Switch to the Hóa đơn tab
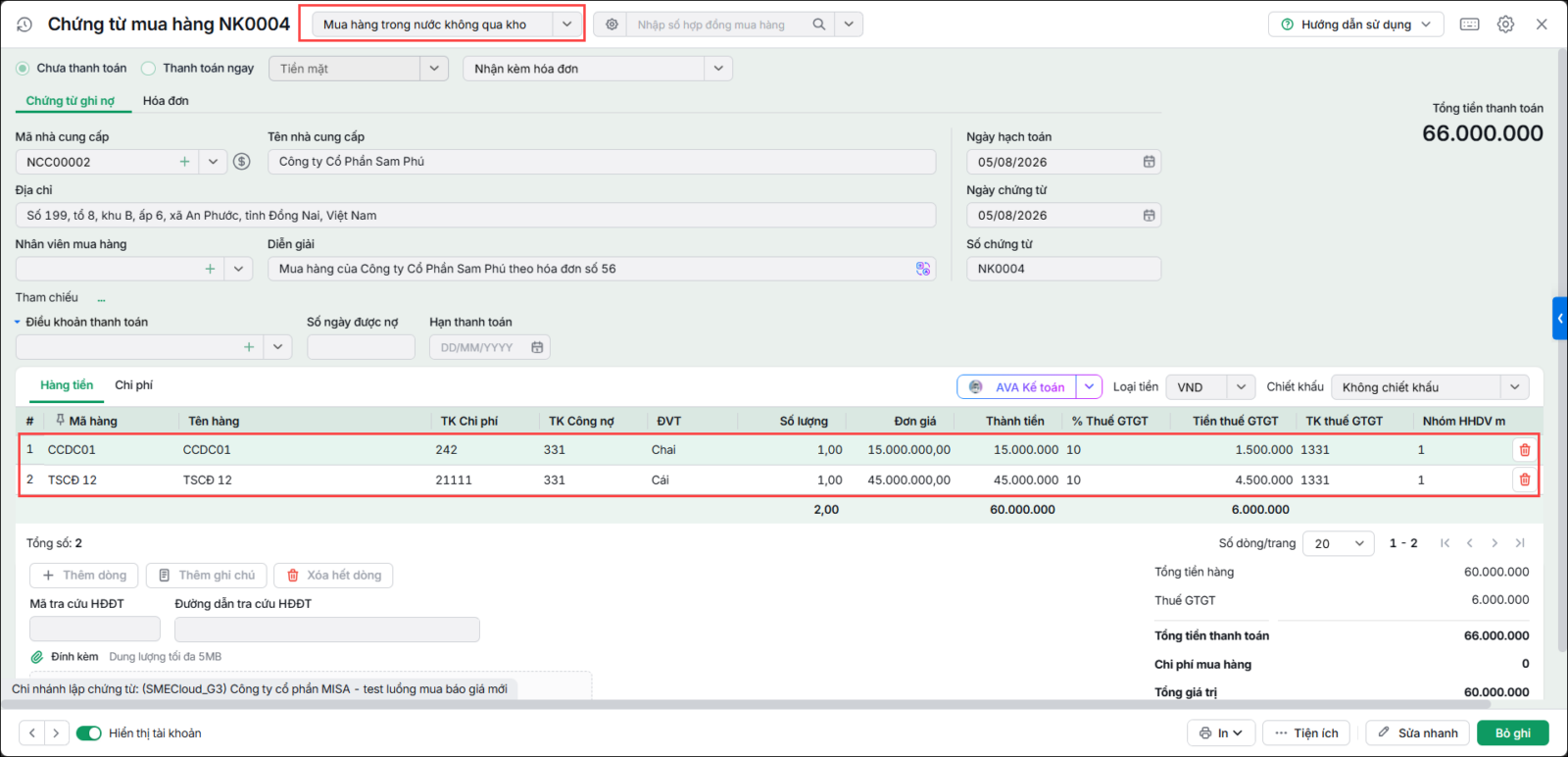Image resolution: width=1568 pixels, height=757 pixels. click(166, 101)
